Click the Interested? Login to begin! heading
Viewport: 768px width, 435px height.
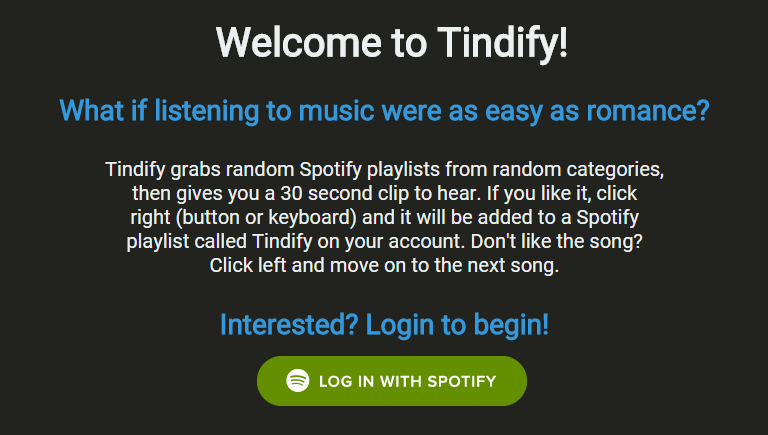384,325
